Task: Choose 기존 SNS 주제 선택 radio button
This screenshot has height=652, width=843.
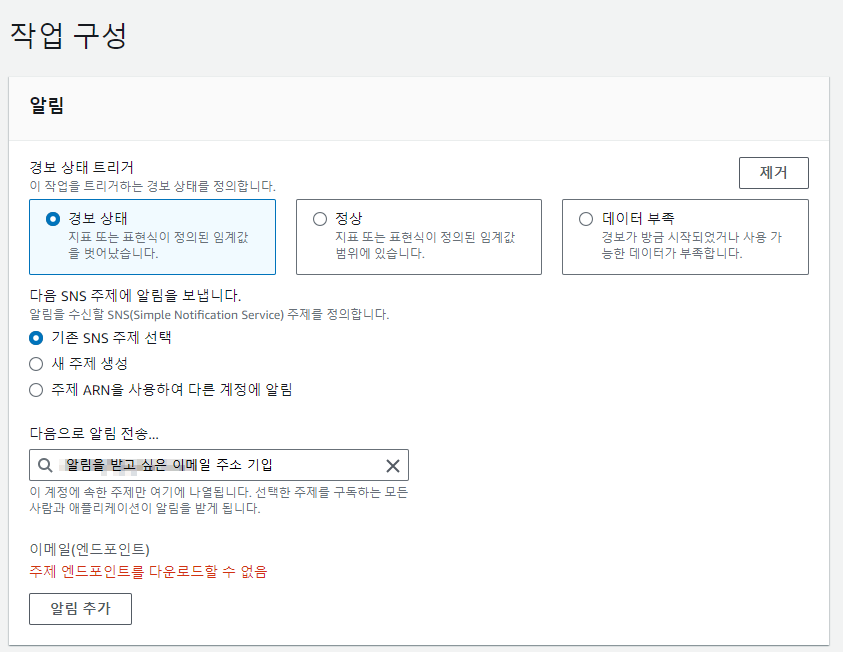Action: click(x=36, y=338)
